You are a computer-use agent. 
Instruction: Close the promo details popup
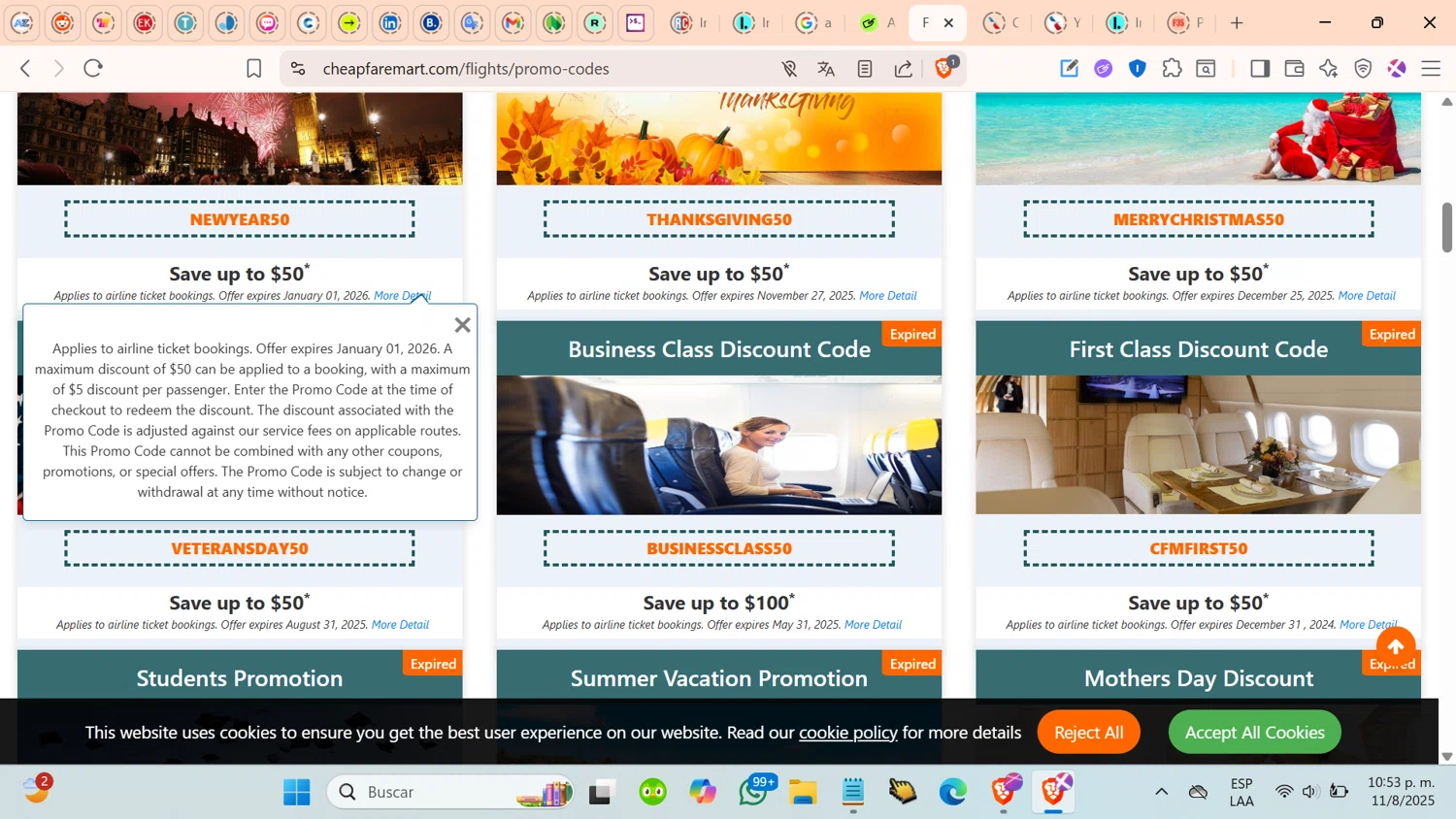click(463, 325)
